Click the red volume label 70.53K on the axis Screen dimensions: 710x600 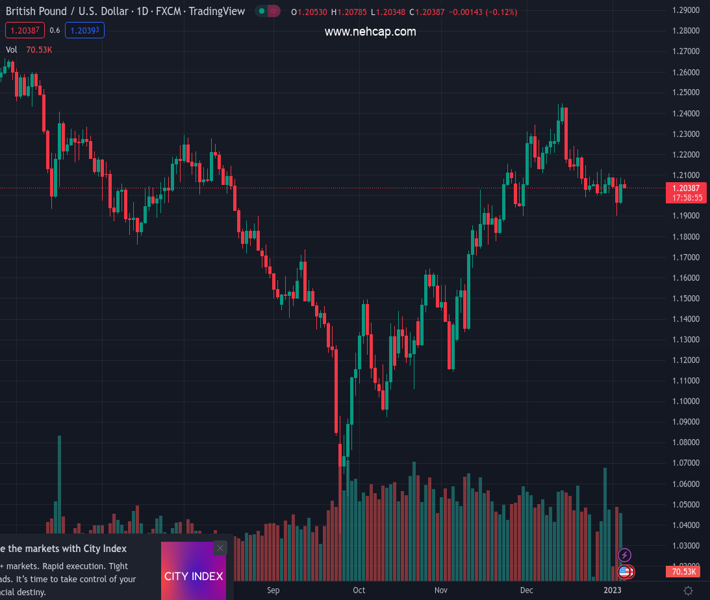[x=684, y=572]
